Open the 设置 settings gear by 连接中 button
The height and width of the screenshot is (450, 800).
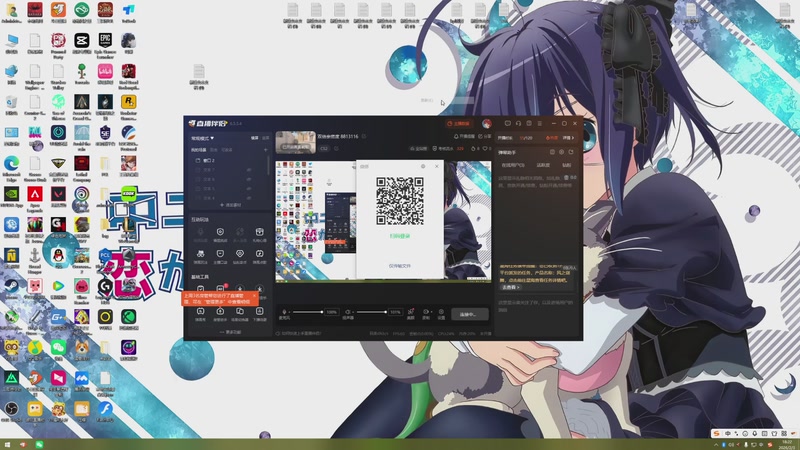(441, 313)
